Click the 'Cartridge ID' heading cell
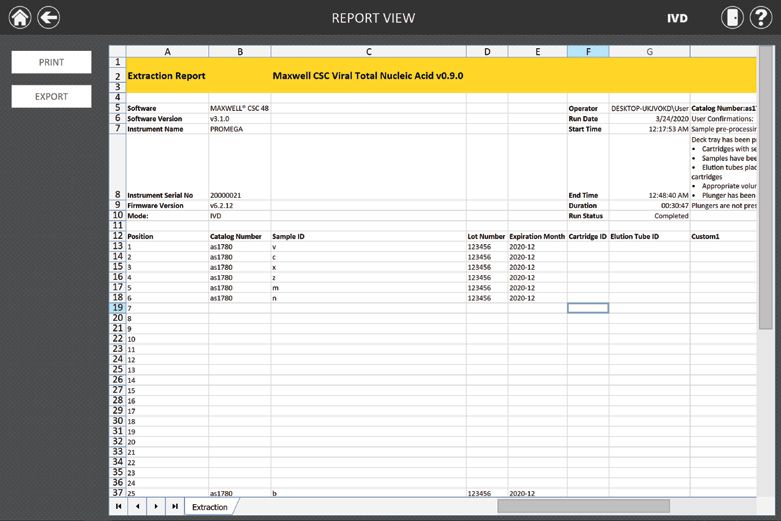This screenshot has width=781, height=521. coord(588,237)
